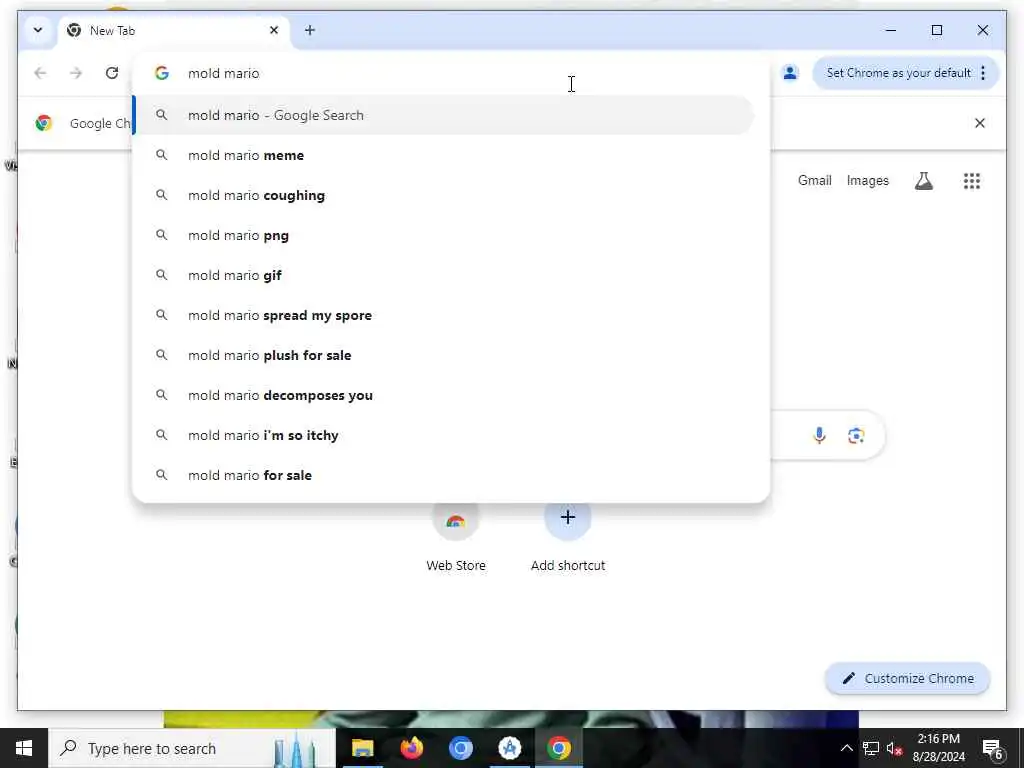The image size is (1024, 768).
Task: Choose suggestion 'mold mario i'm so itchy'
Action: pos(444,435)
